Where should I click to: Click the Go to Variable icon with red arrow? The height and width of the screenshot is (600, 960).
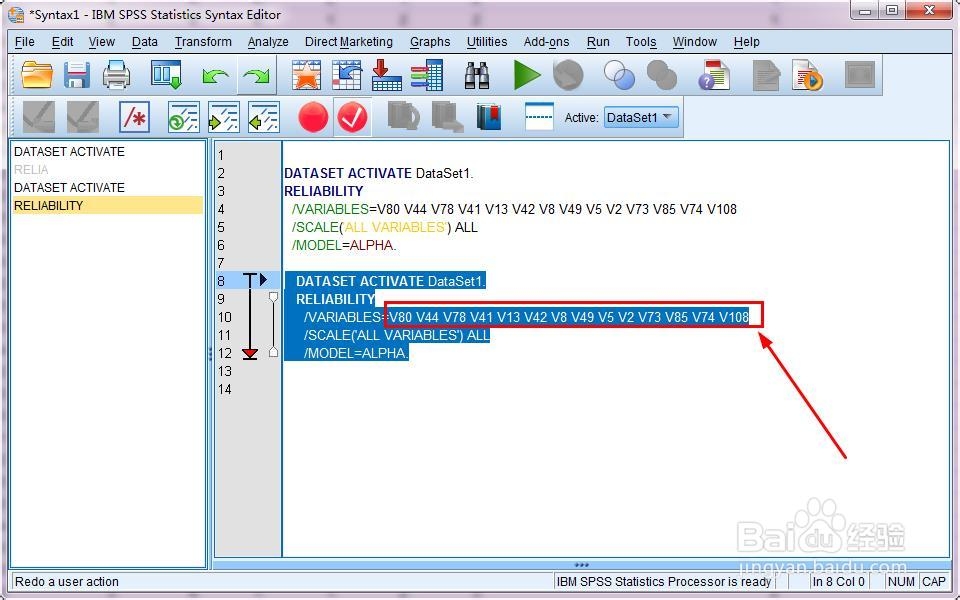(x=387, y=75)
